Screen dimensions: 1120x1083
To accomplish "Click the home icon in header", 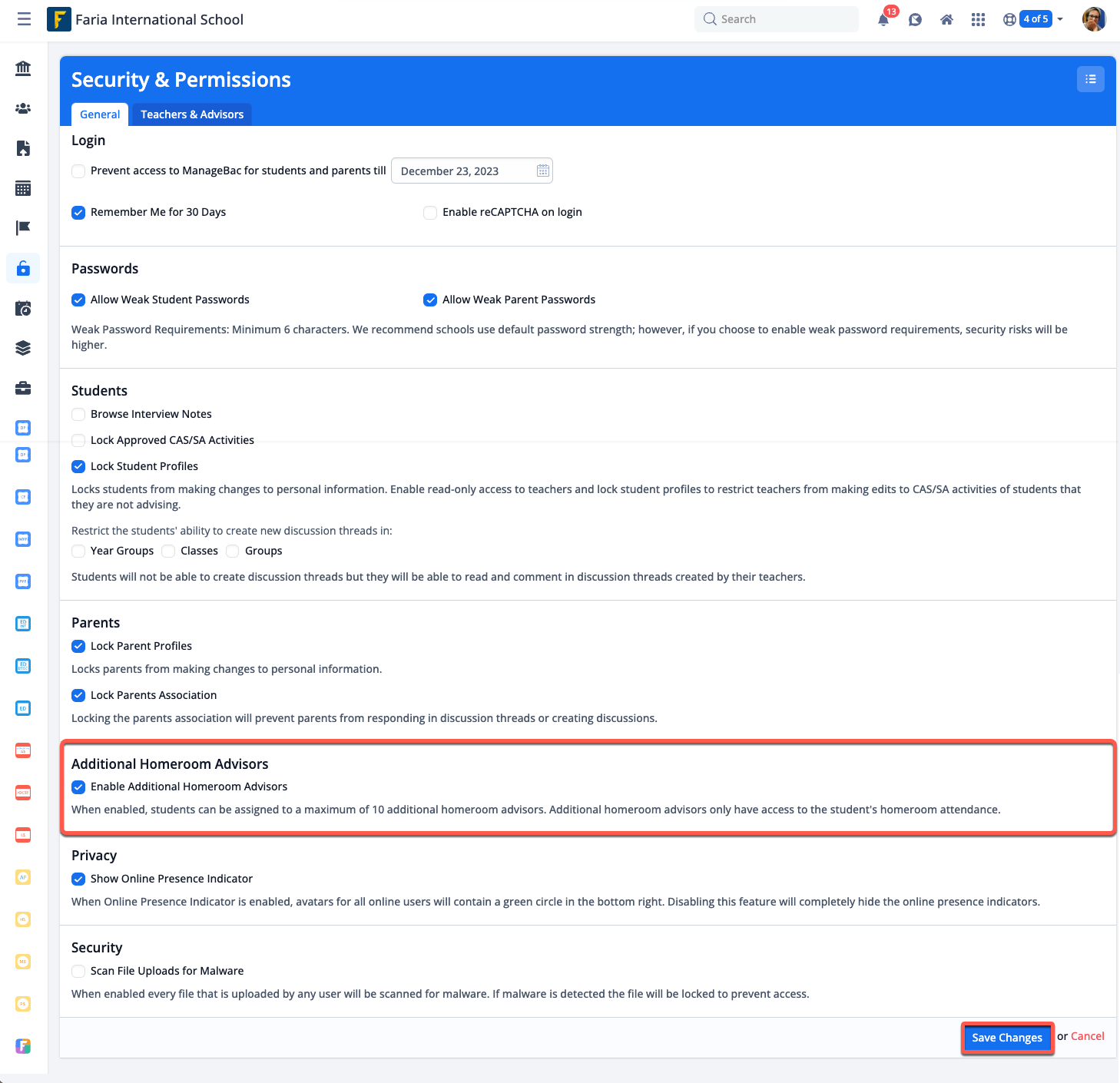I will click(946, 20).
